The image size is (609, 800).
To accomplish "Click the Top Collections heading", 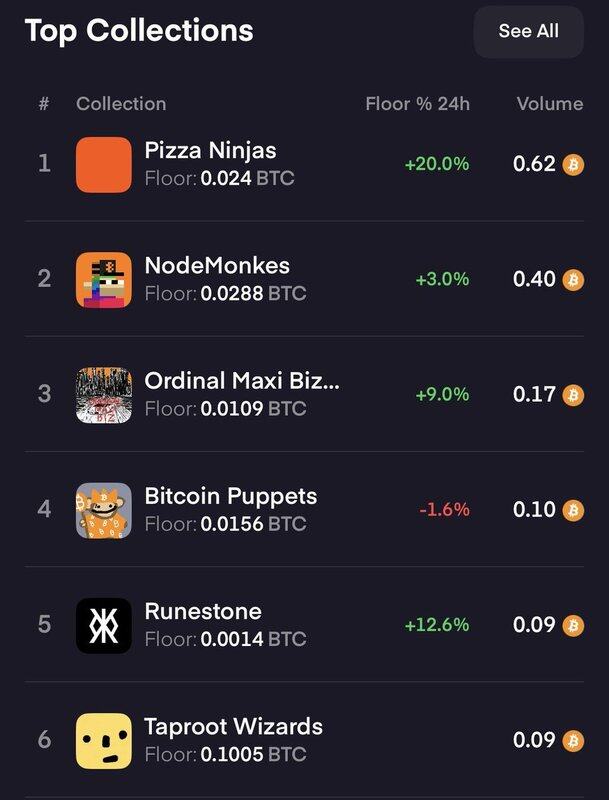I will 139,31.
